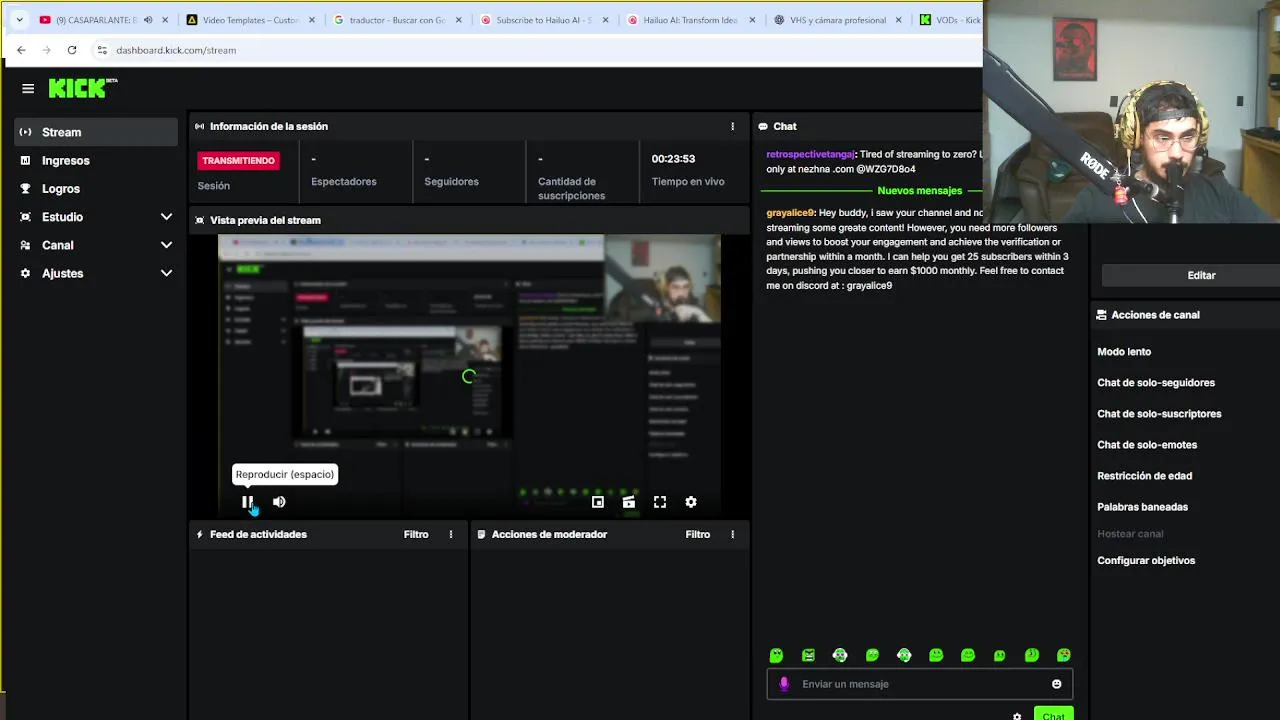Switch to the CASAPARLANTE YouTube tab
Viewport: 1280px width, 720px height.
tap(95, 20)
